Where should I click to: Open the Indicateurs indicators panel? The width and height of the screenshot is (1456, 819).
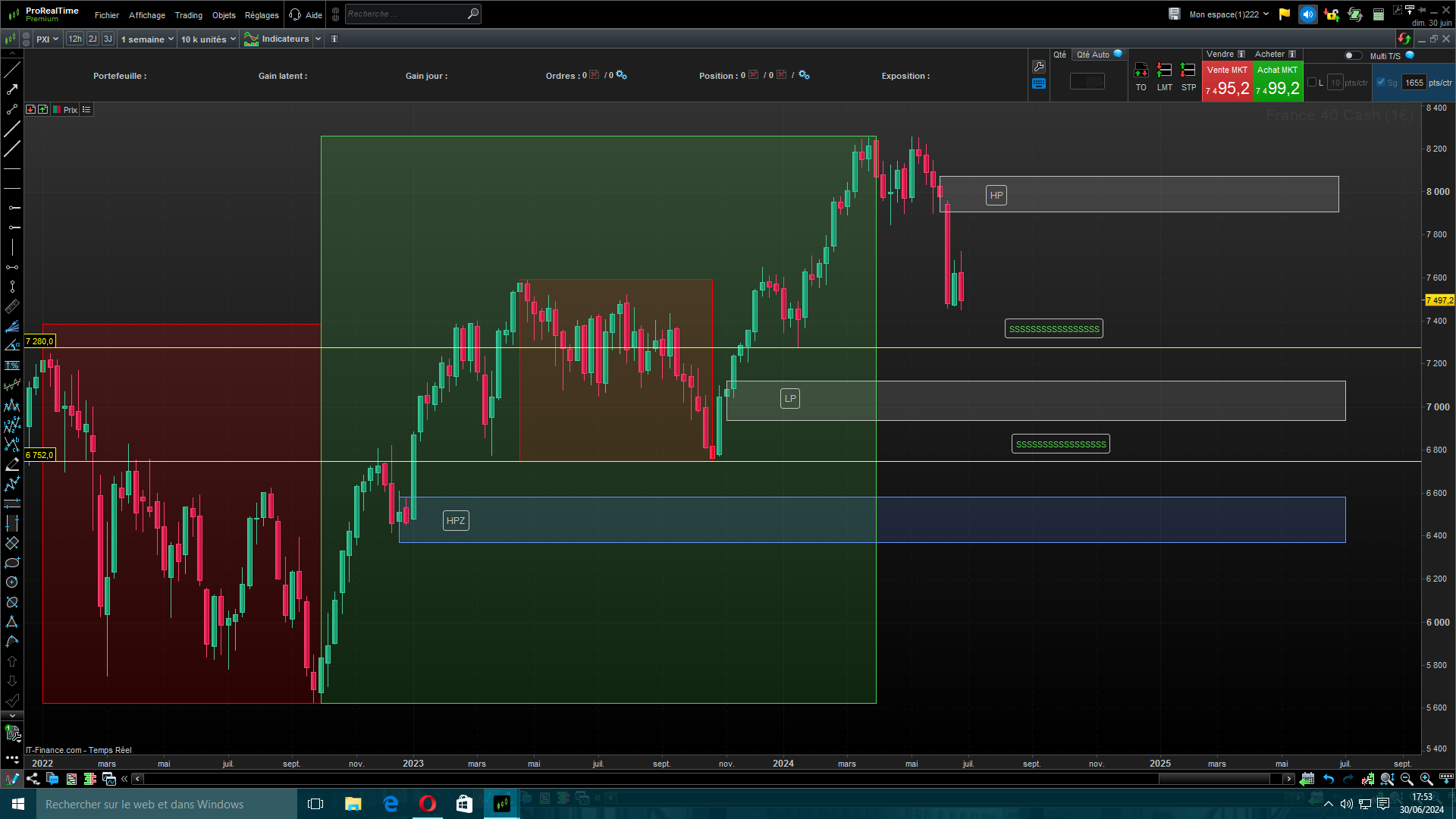(284, 39)
